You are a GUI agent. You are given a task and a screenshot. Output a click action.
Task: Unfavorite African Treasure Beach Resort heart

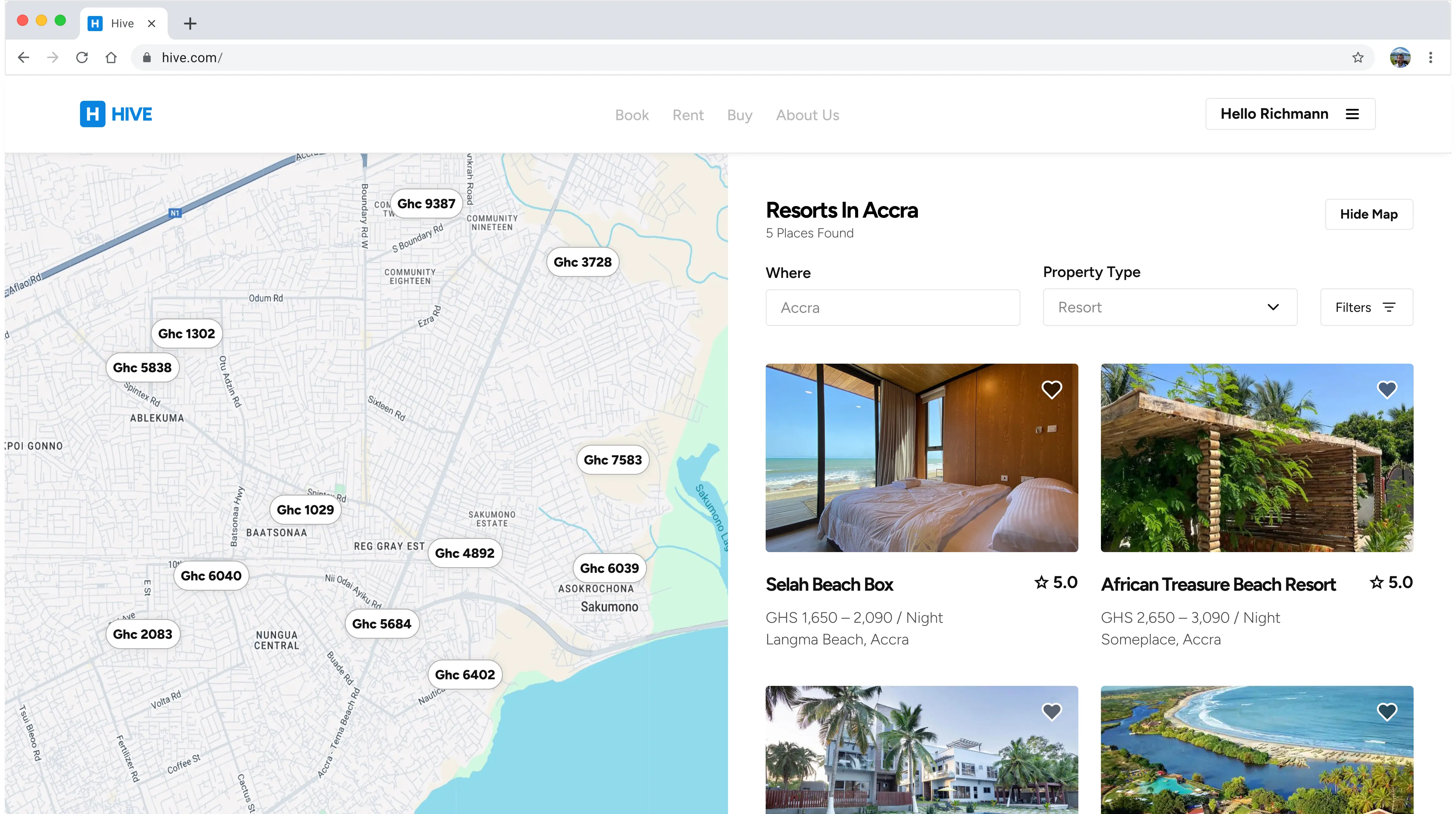(x=1387, y=389)
